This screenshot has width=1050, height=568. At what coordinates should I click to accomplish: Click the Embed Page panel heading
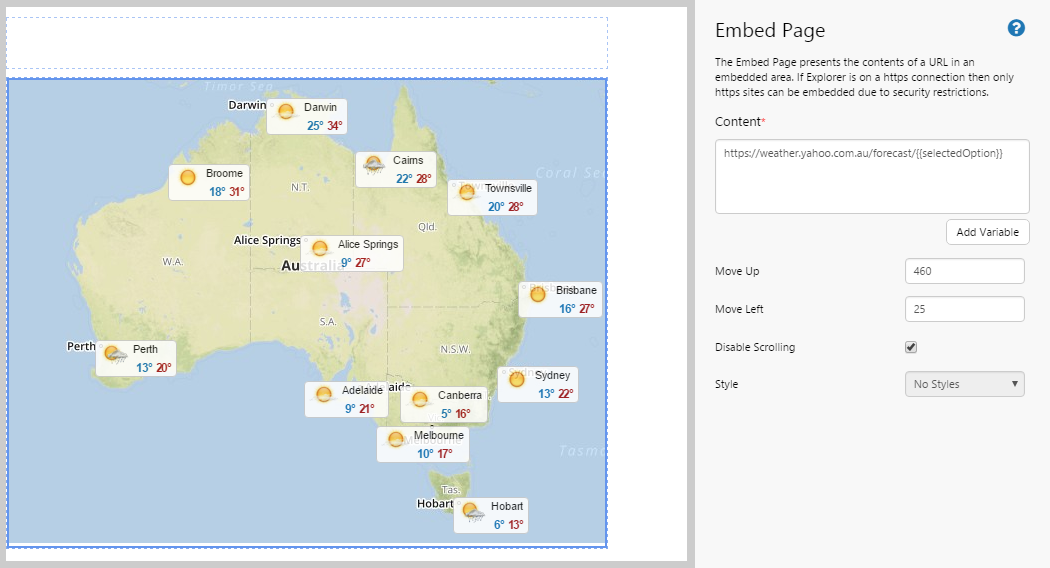pyautogui.click(x=770, y=31)
